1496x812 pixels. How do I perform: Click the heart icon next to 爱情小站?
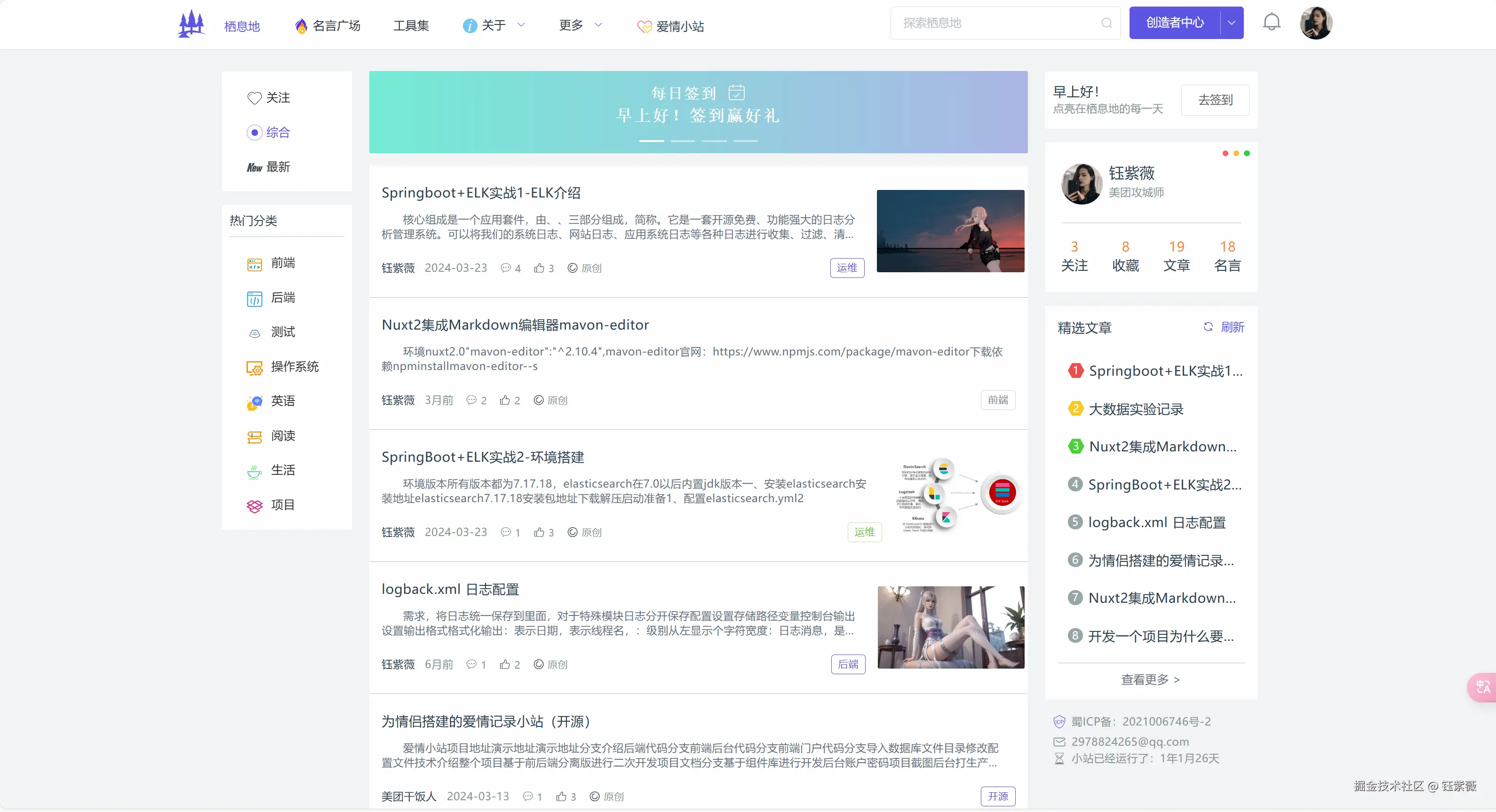(x=644, y=26)
